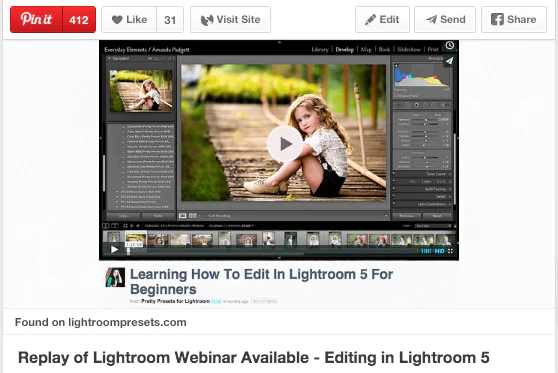Open the Learning How To Edit In Lightroom 5 link
Screen dimensions: 558x373
tap(262, 282)
